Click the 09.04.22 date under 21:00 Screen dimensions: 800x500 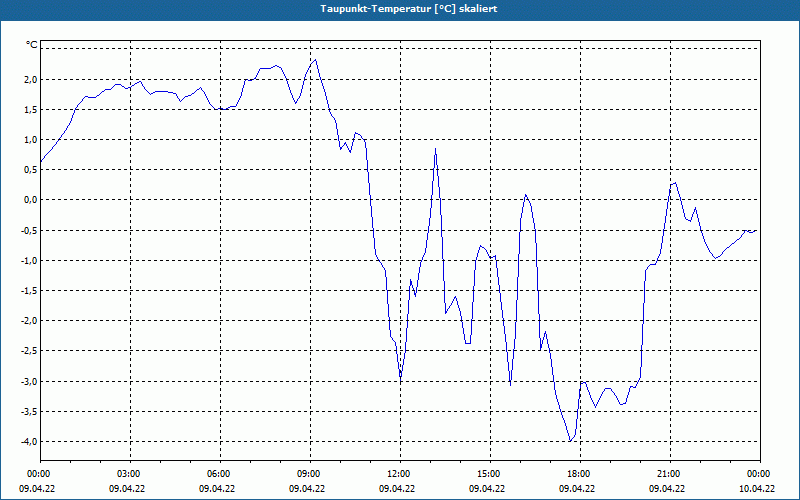[x=667, y=488]
